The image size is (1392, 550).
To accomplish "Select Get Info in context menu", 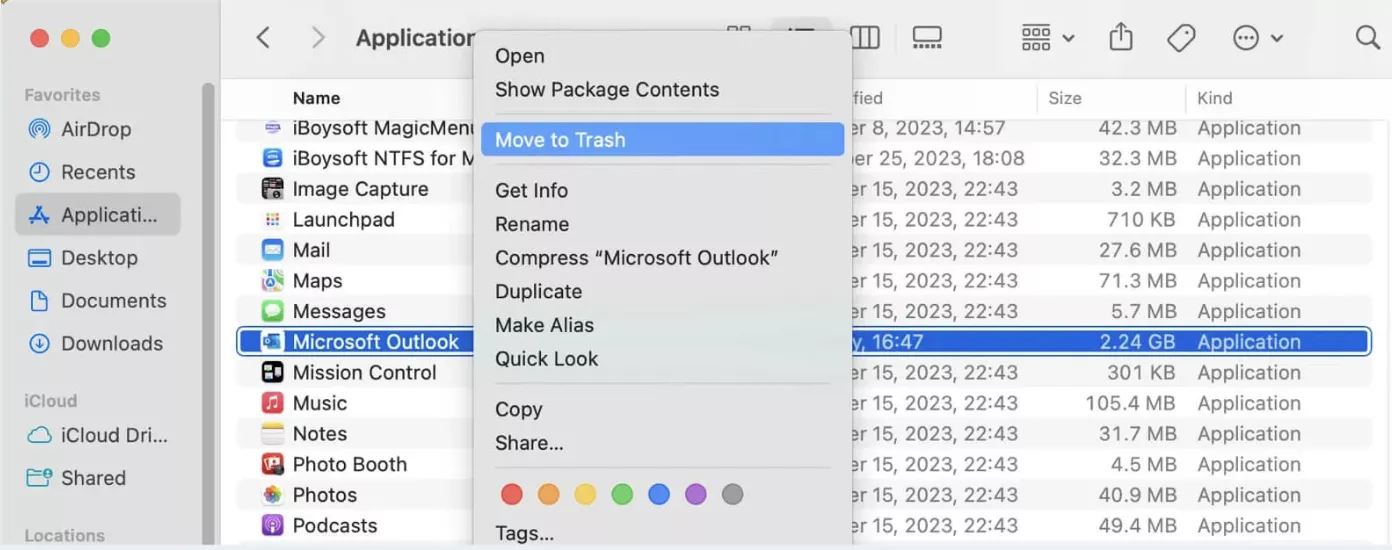I will pyautogui.click(x=531, y=190).
